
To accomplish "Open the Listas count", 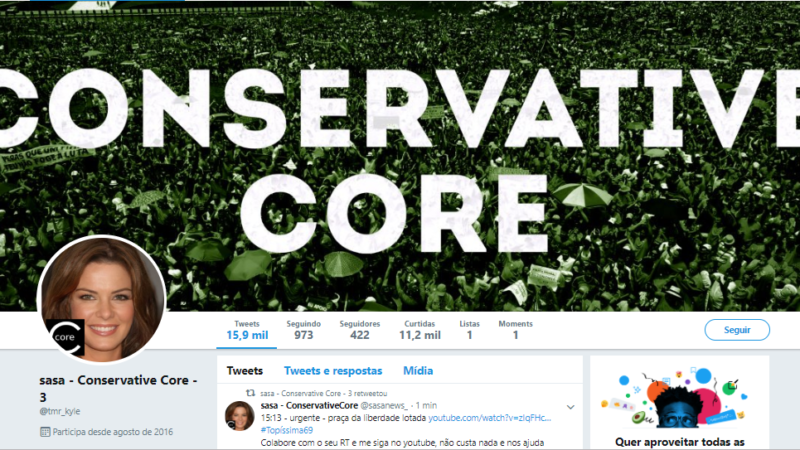I will 469,331.
